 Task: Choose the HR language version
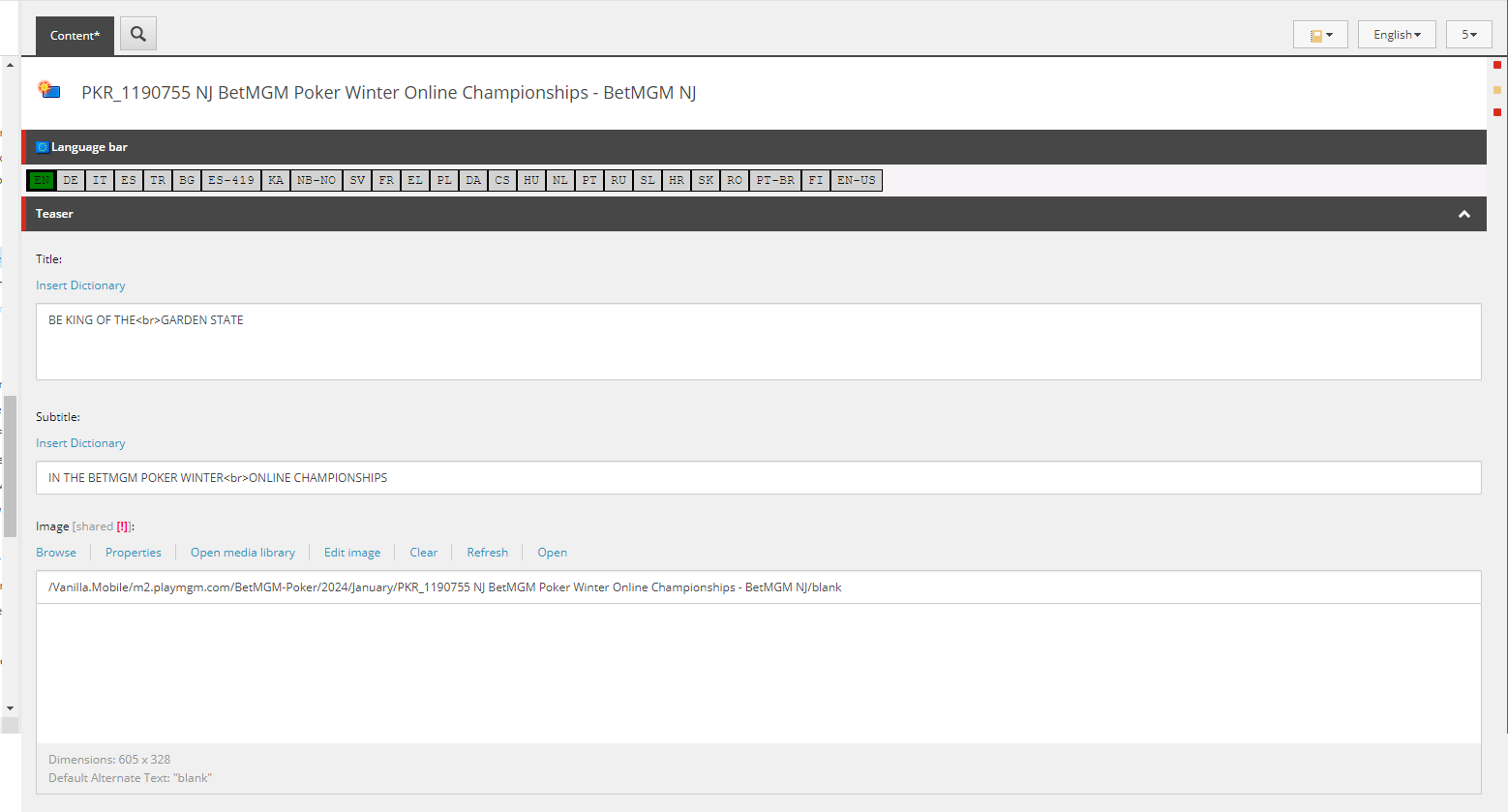(x=677, y=180)
